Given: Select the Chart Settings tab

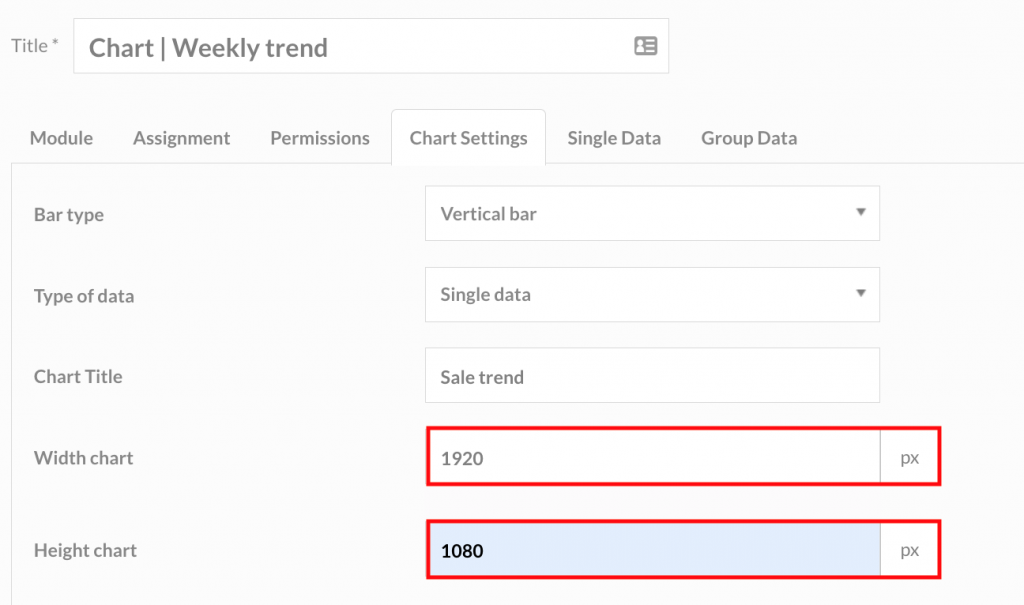Looking at the screenshot, I should click(x=468, y=138).
